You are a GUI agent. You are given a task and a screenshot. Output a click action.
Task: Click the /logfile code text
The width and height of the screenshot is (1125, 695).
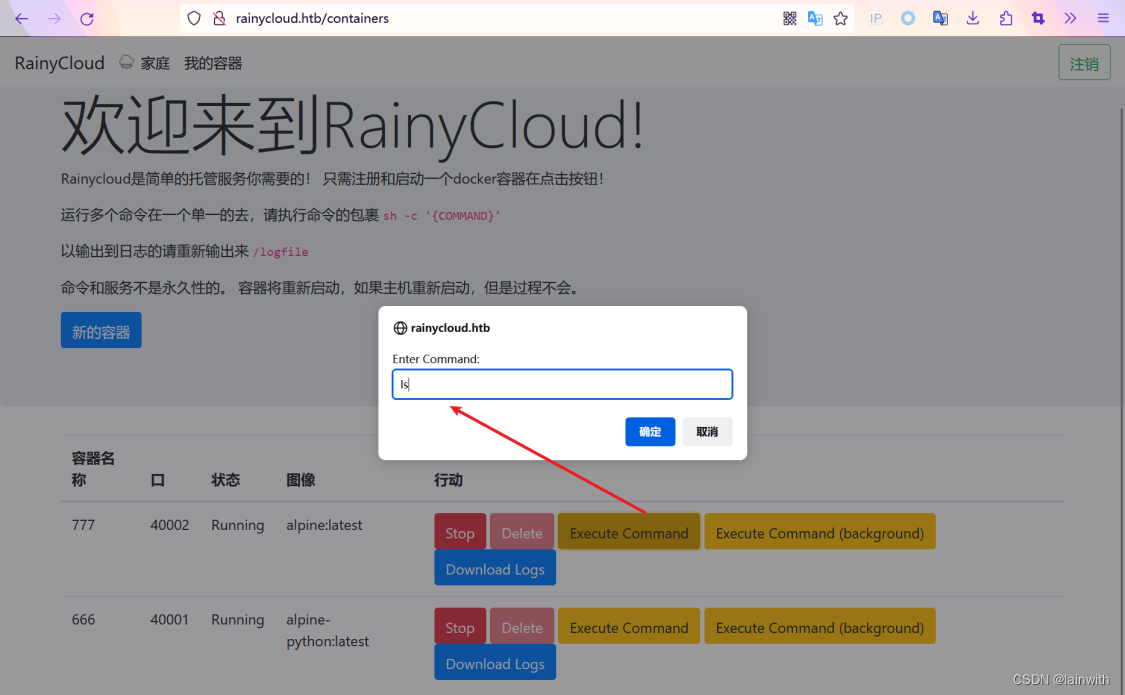(x=281, y=252)
